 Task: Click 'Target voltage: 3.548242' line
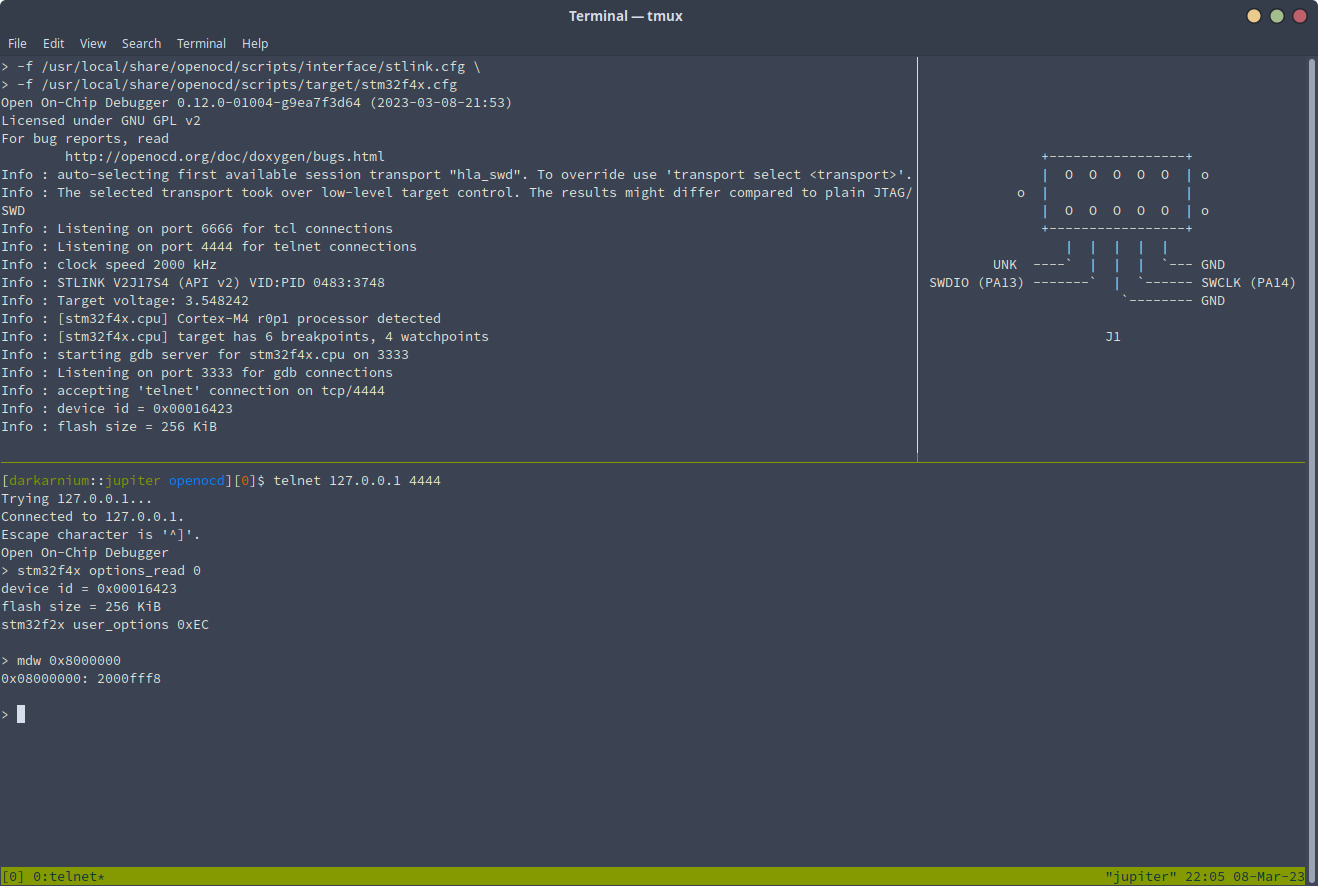pyautogui.click(x=125, y=301)
